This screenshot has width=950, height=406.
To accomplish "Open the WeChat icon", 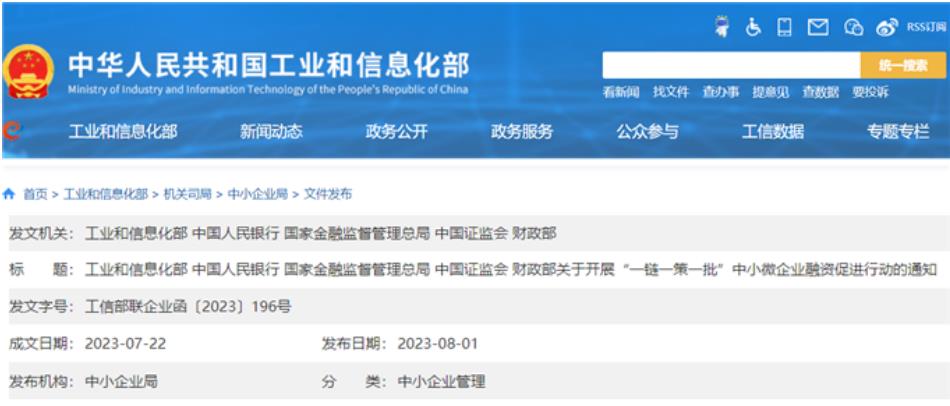I will 853,27.
